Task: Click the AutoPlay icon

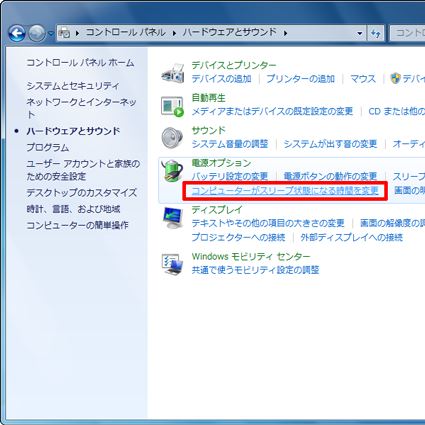Action: [173, 106]
